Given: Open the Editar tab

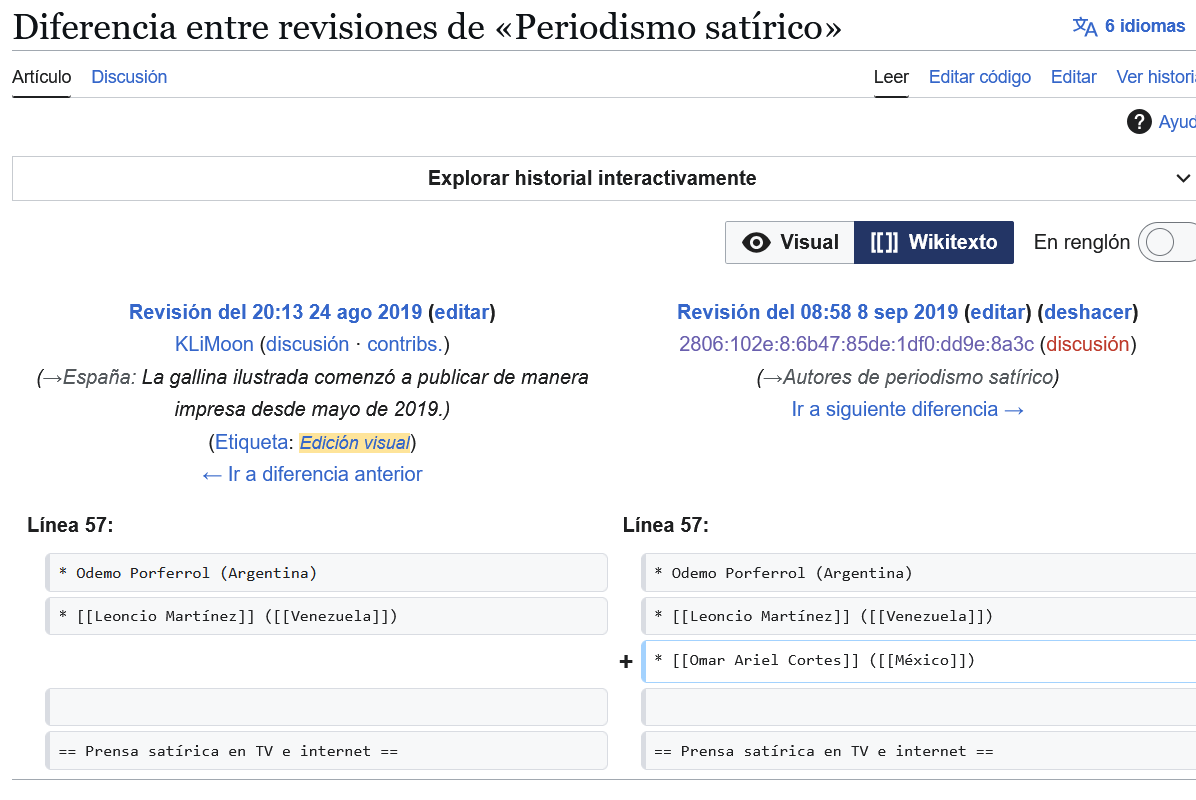Looking at the screenshot, I should click(x=1073, y=77).
